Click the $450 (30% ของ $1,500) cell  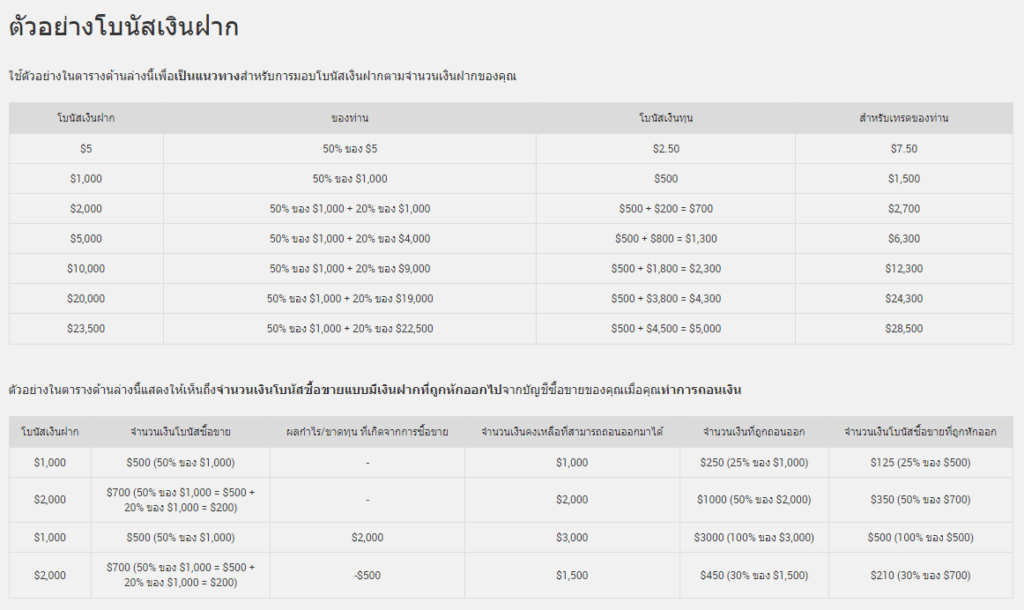(x=754, y=576)
